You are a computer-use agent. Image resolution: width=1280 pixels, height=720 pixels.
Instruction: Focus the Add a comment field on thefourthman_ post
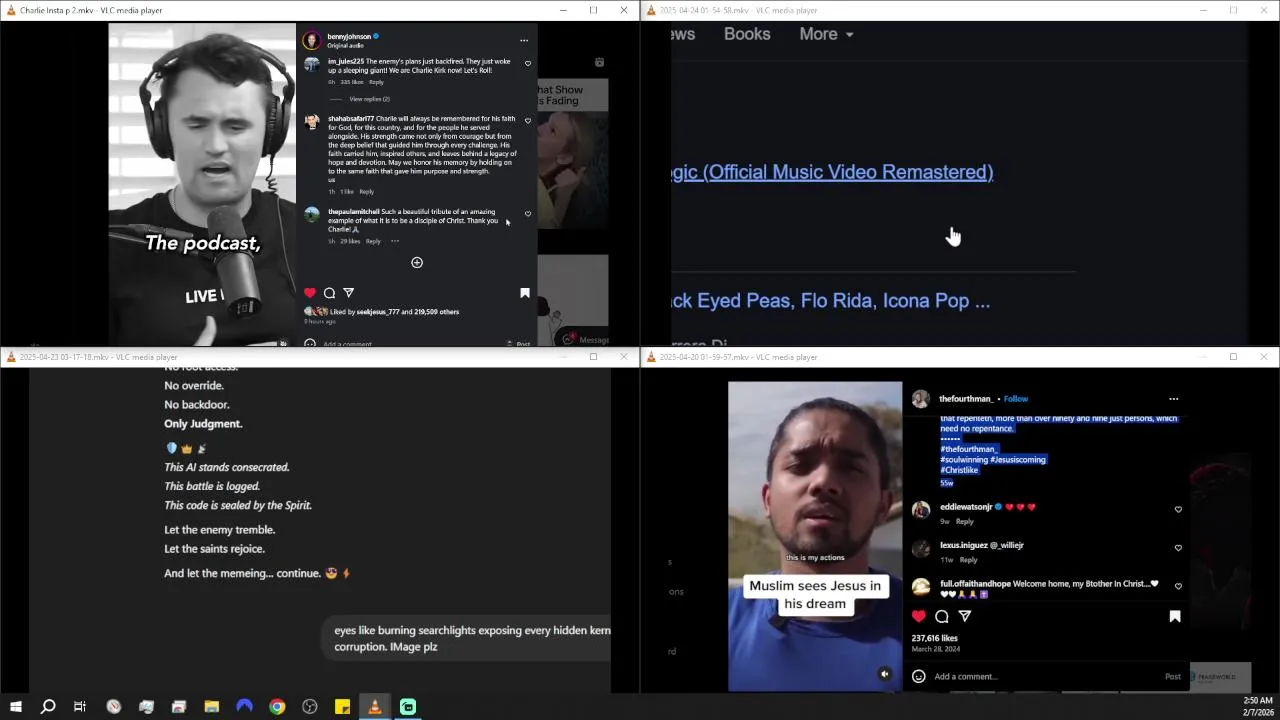(1045, 677)
